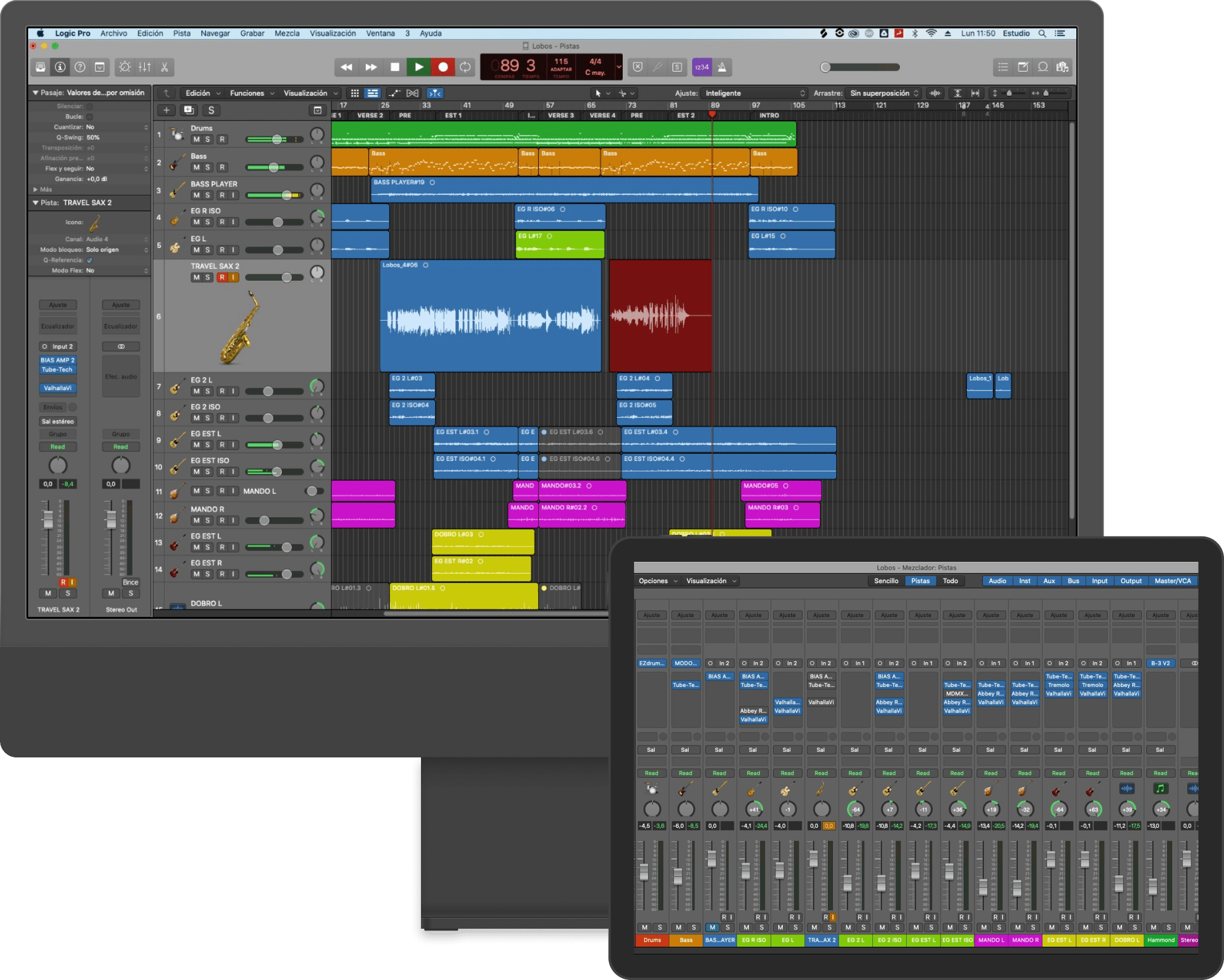Open the Apple Loops browser icon
Screen dimensions: 1224x980
(x=1043, y=67)
